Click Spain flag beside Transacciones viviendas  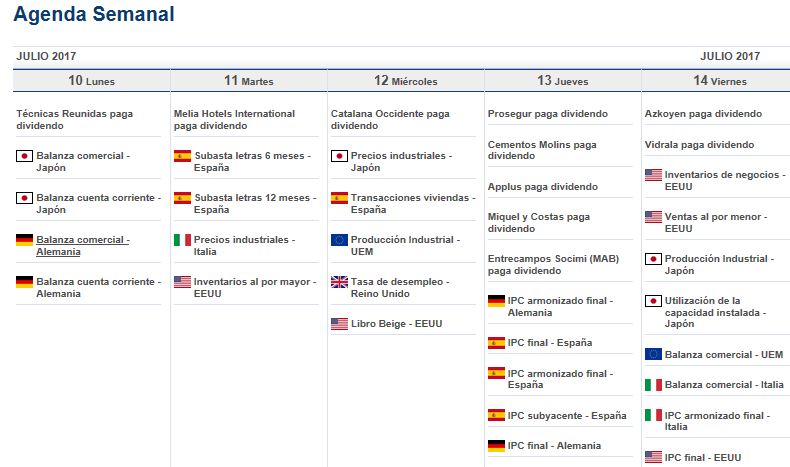click(x=340, y=198)
